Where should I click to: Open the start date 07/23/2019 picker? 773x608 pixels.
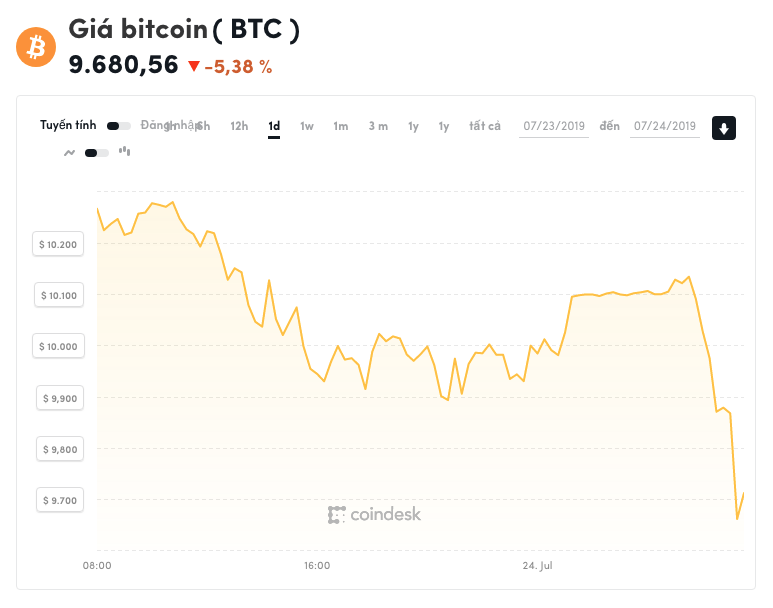click(554, 126)
